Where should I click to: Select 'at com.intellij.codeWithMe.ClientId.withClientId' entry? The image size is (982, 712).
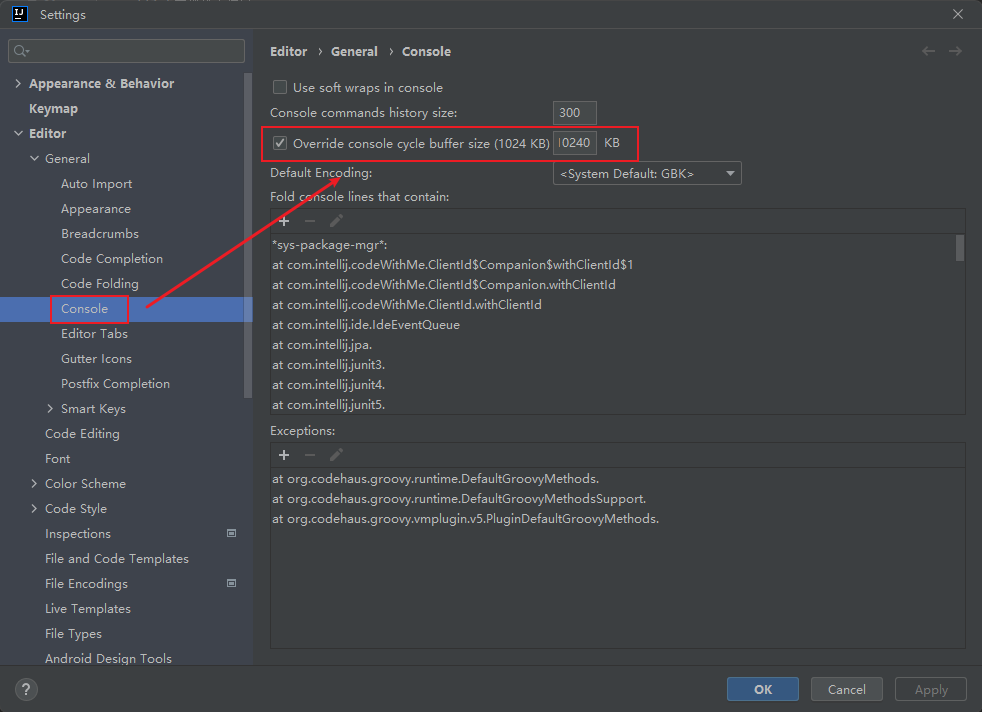click(406, 305)
